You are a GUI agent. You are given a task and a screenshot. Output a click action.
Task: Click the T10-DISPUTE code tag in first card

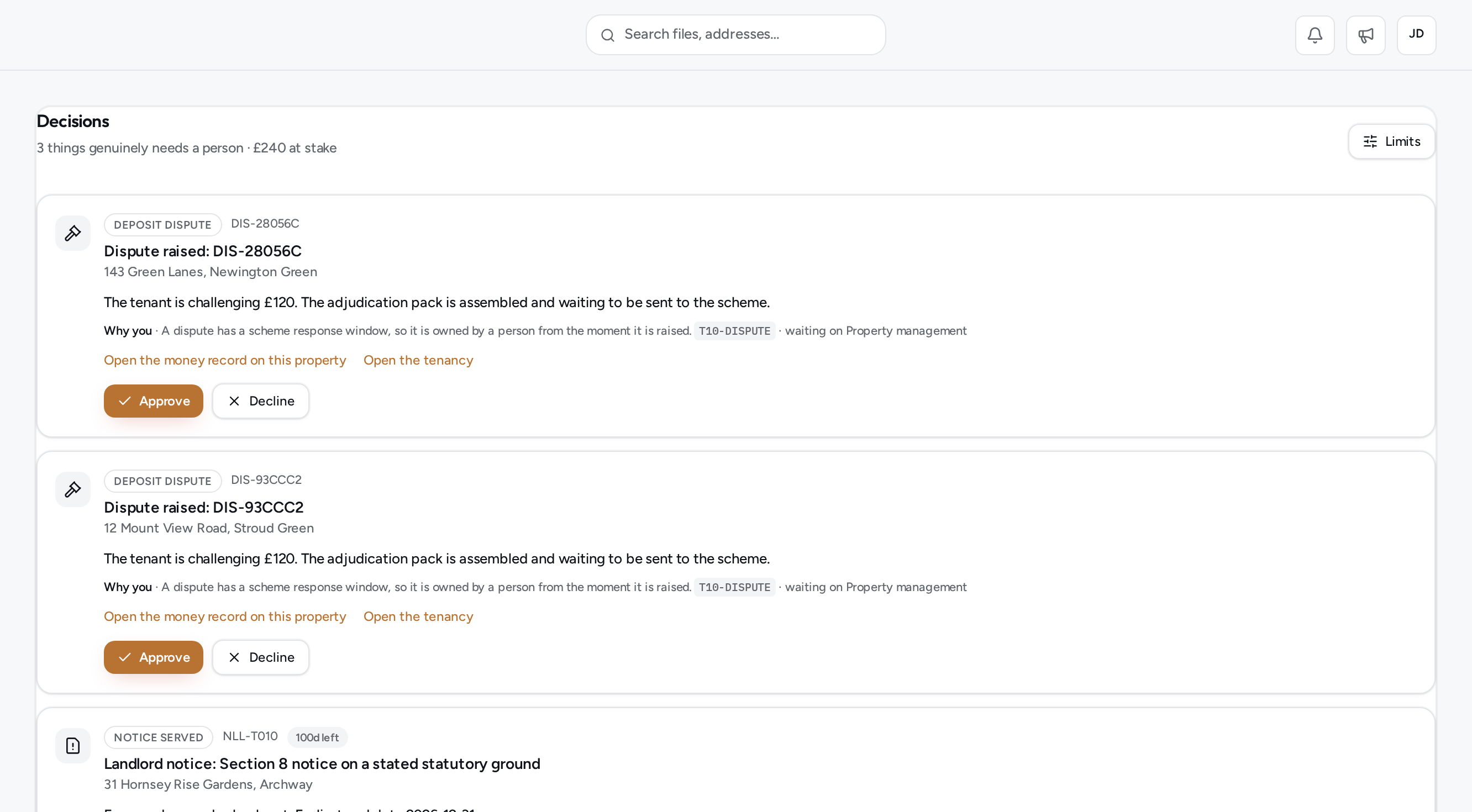(x=734, y=331)
